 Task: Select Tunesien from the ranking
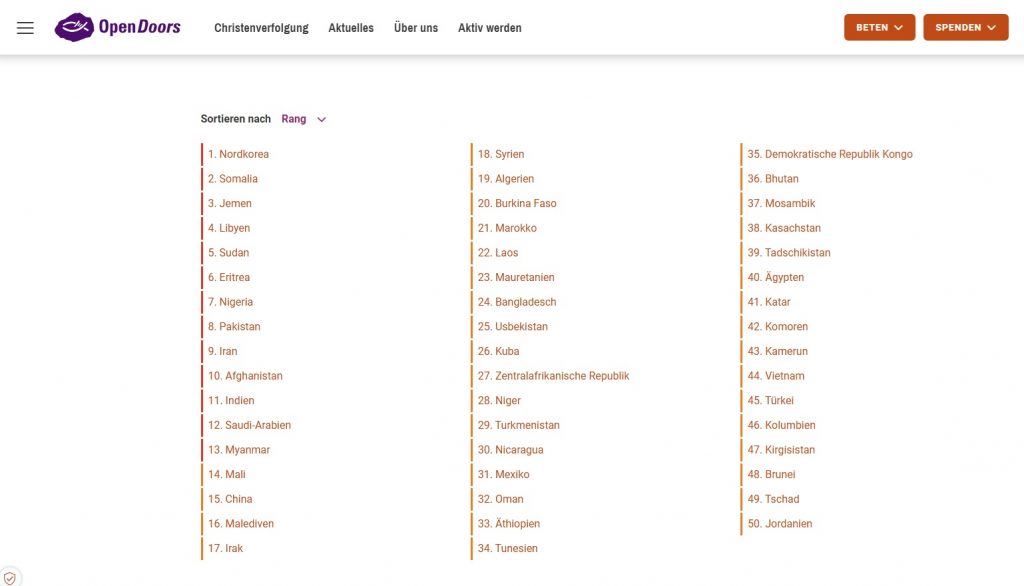507,548
